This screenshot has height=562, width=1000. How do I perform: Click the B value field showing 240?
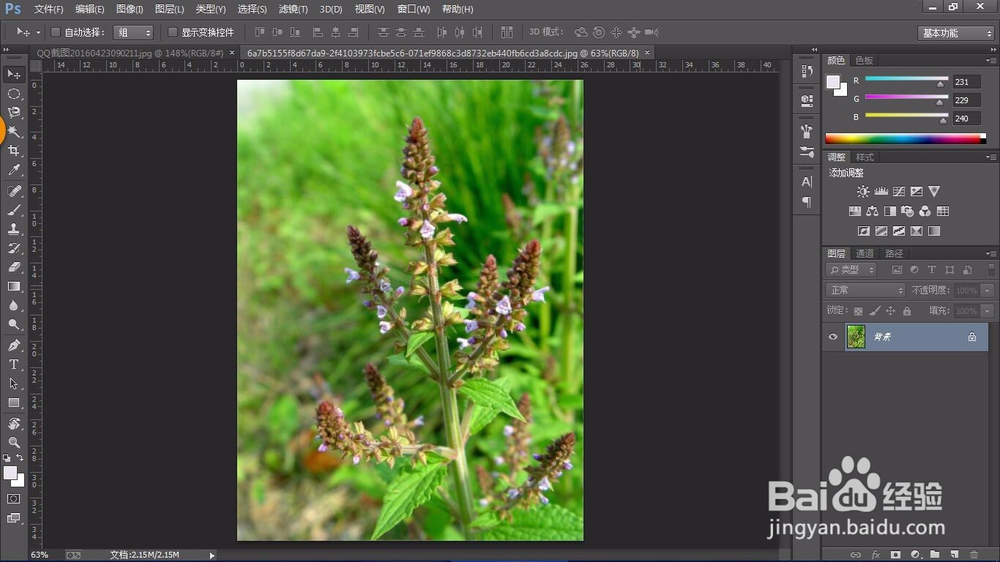coord(966,118)
